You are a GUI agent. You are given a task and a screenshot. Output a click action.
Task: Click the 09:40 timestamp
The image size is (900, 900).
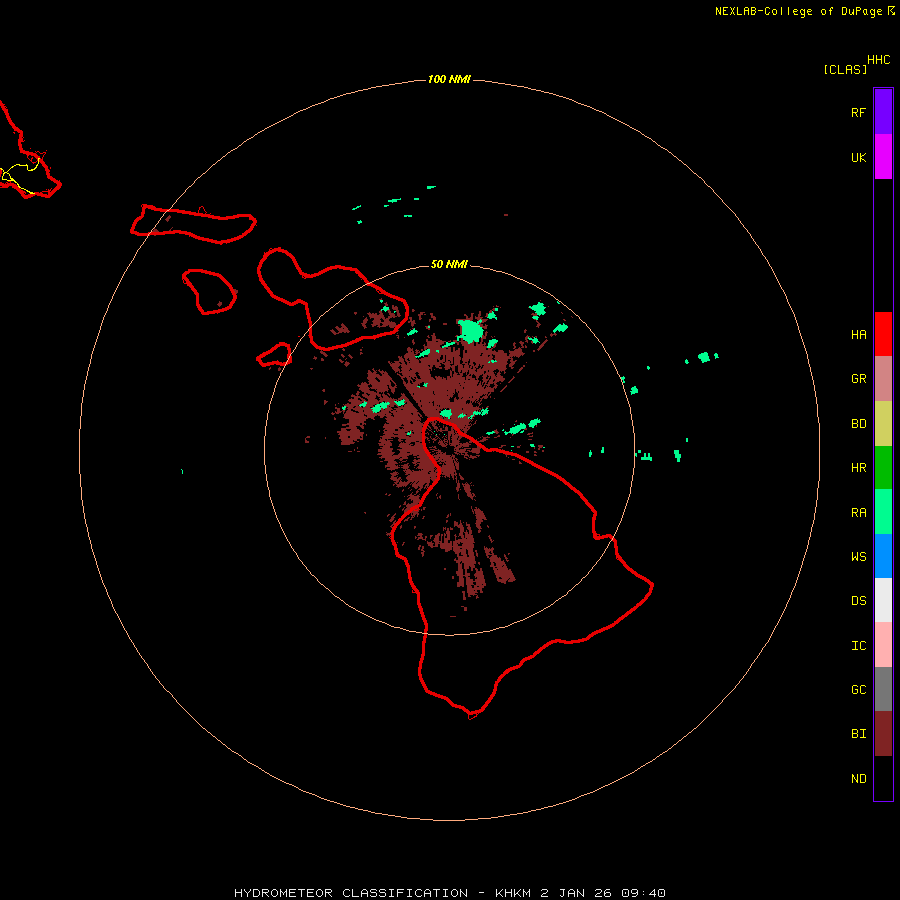click(x=643, y=893)
